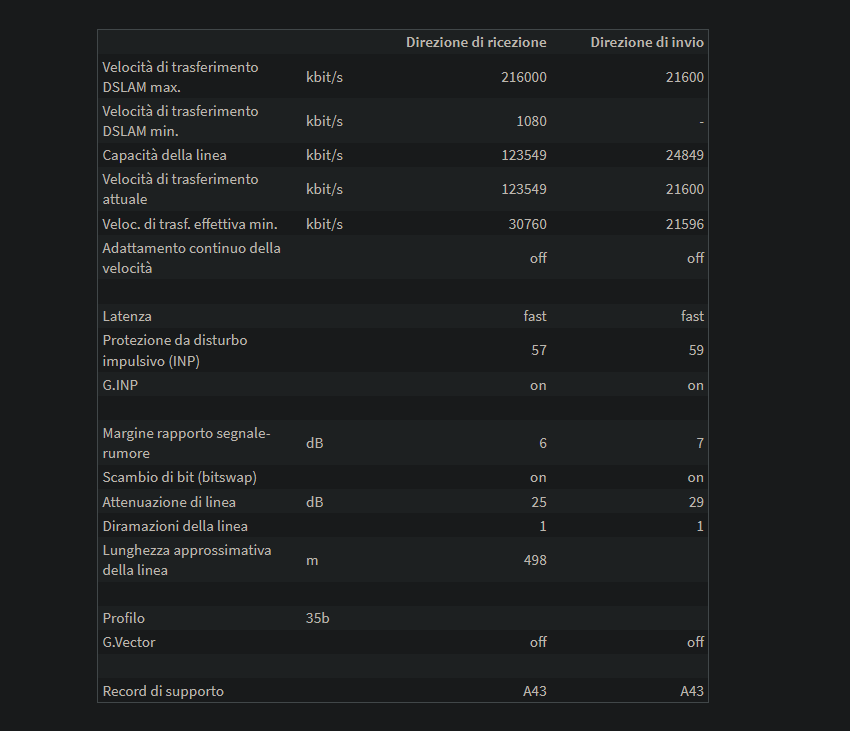Viewport: 850px width, 731px height.
Task: Select effective min. send value 21596
Action: click(685, 224)
